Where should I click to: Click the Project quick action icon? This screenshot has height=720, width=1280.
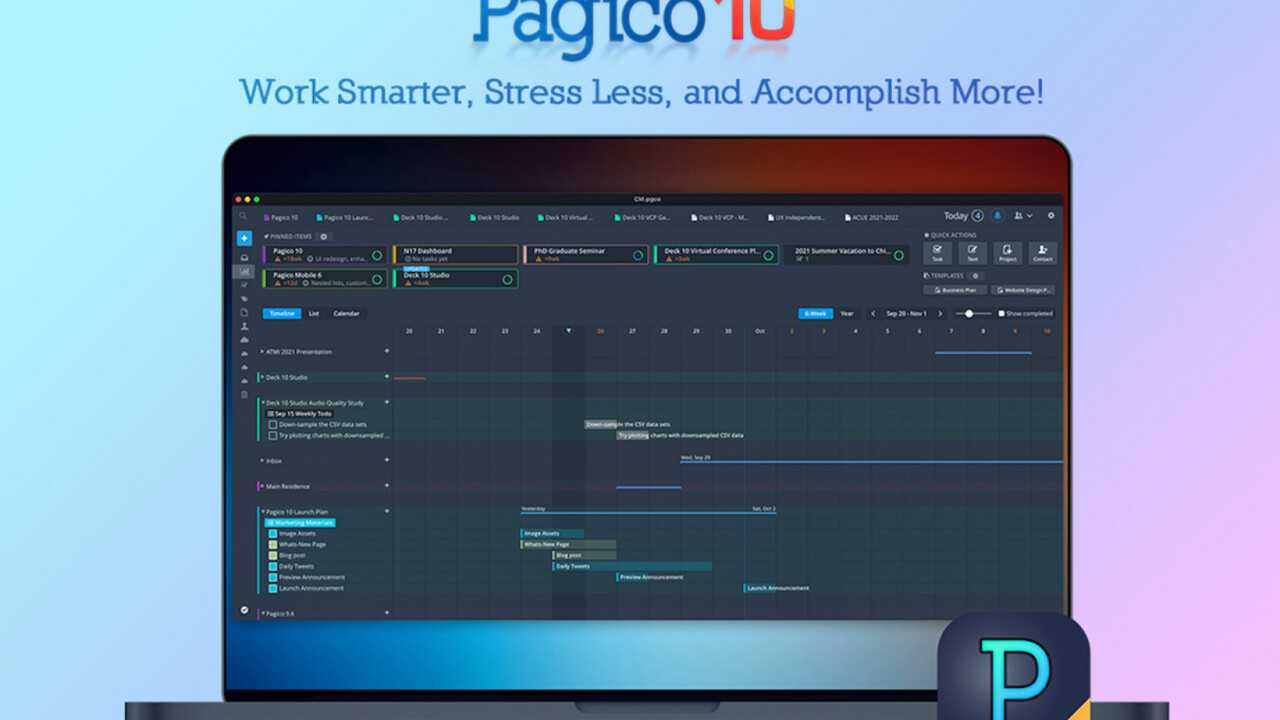[1008, 253]
